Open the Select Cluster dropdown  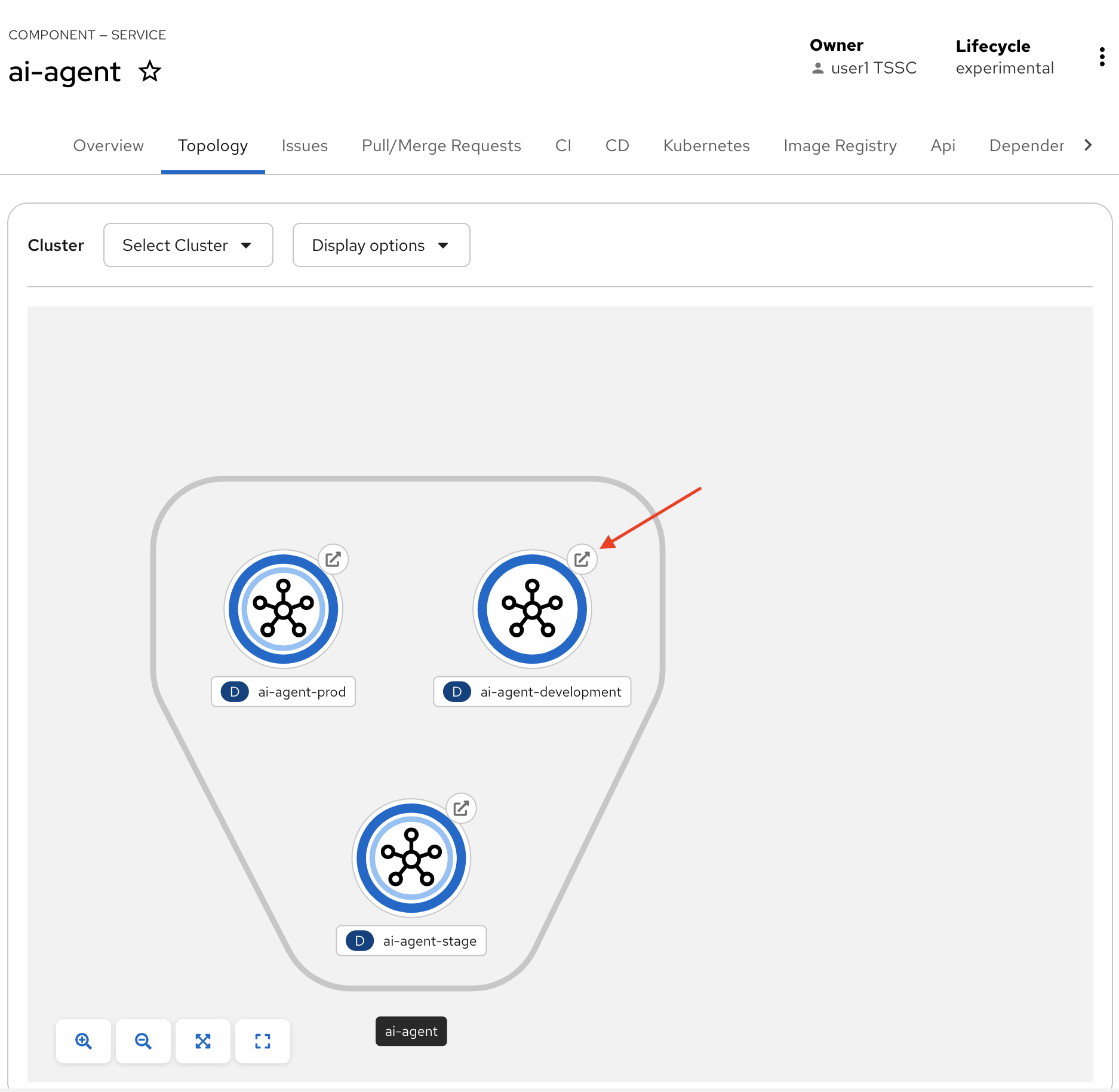click(x=188, y=245)
